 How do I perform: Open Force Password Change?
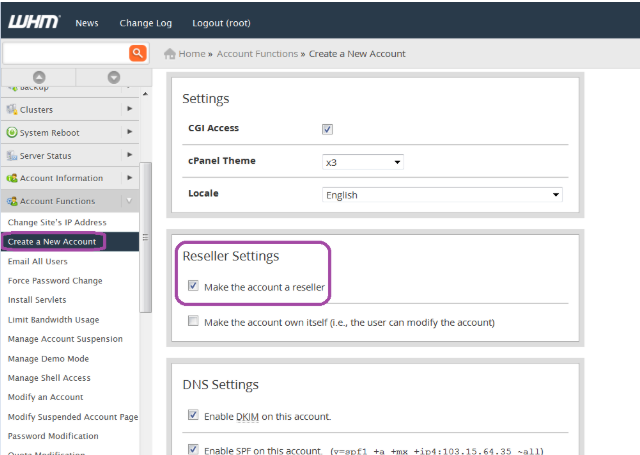tap(55, 281)
